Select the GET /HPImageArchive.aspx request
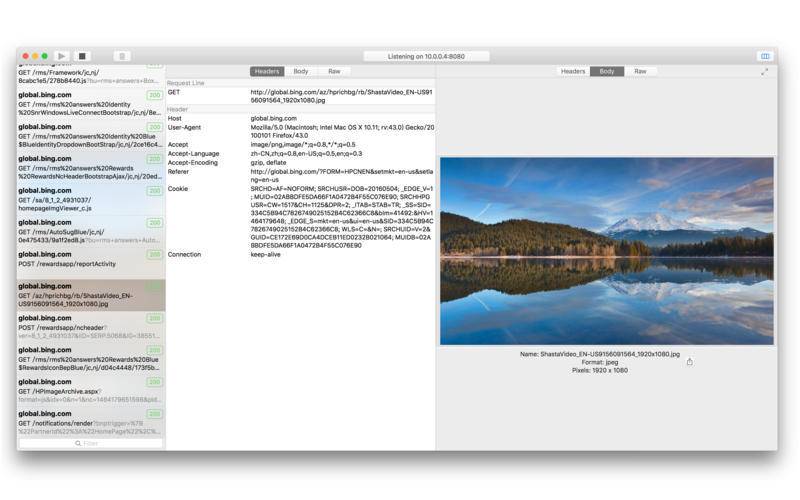The width and height of the screenshot is (800, 500). tap(91, 391)
